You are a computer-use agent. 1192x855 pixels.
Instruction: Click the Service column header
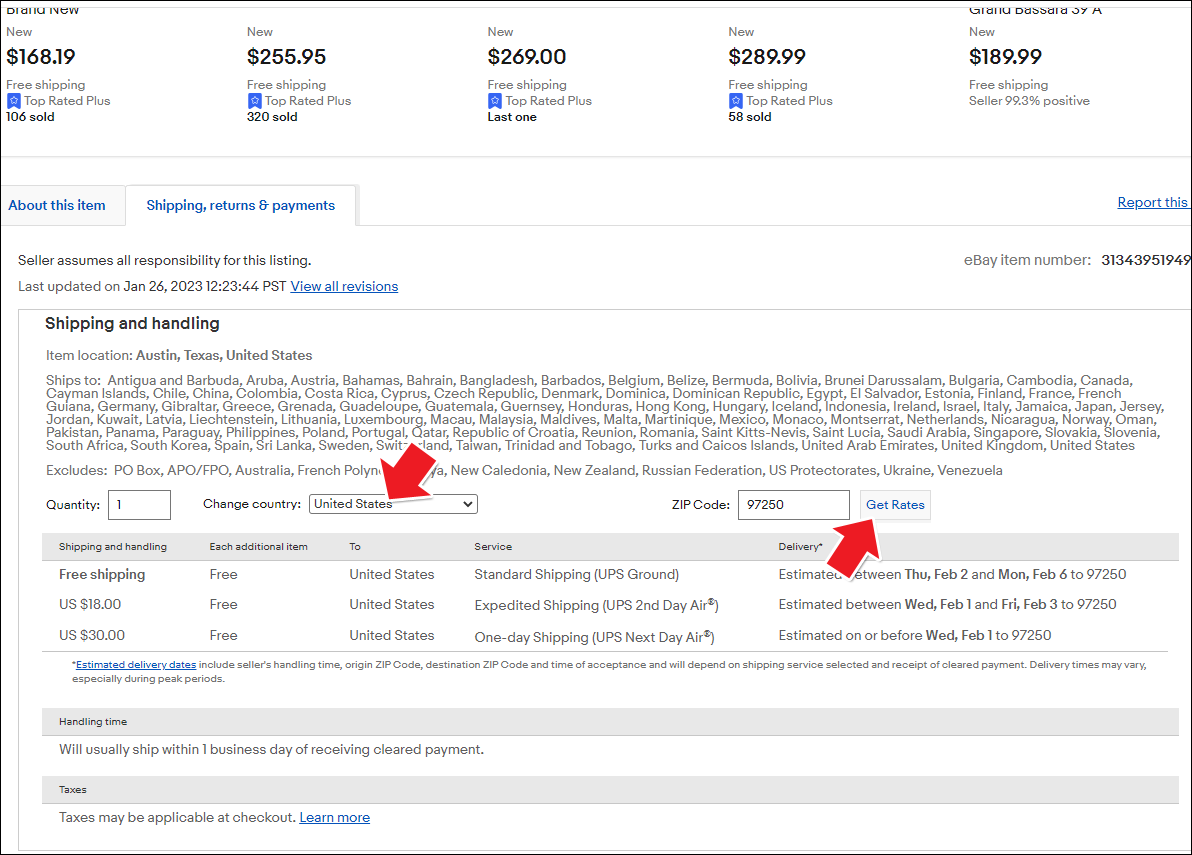click(493, 547)
